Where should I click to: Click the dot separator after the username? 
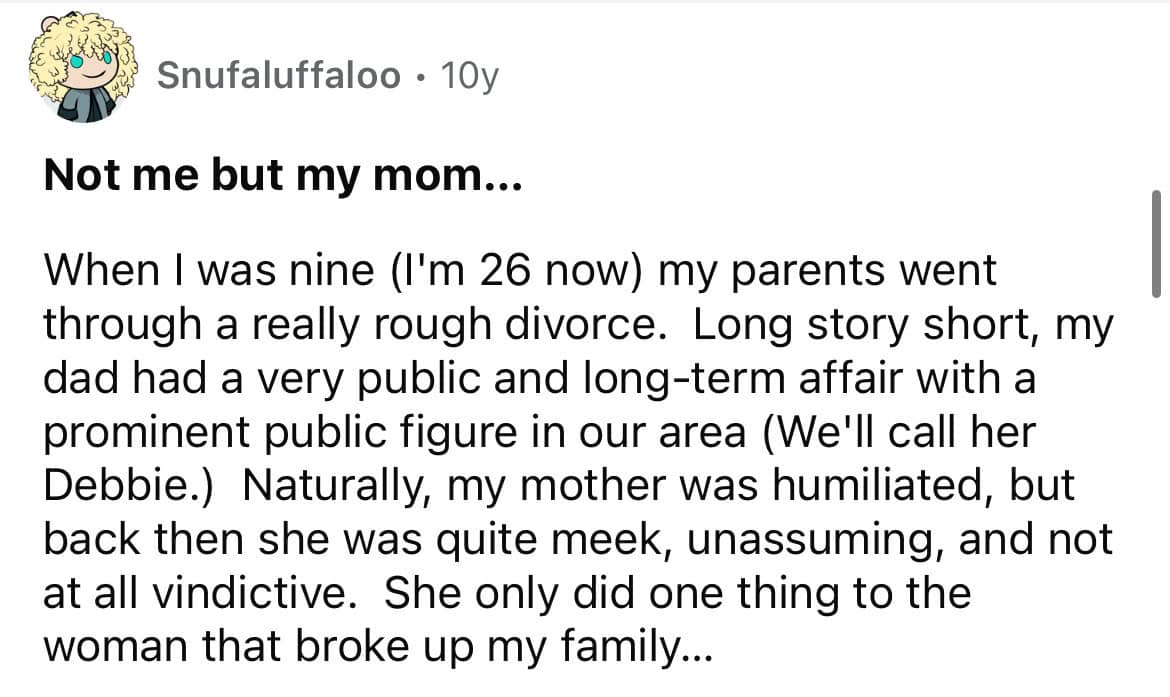[420, 75]
